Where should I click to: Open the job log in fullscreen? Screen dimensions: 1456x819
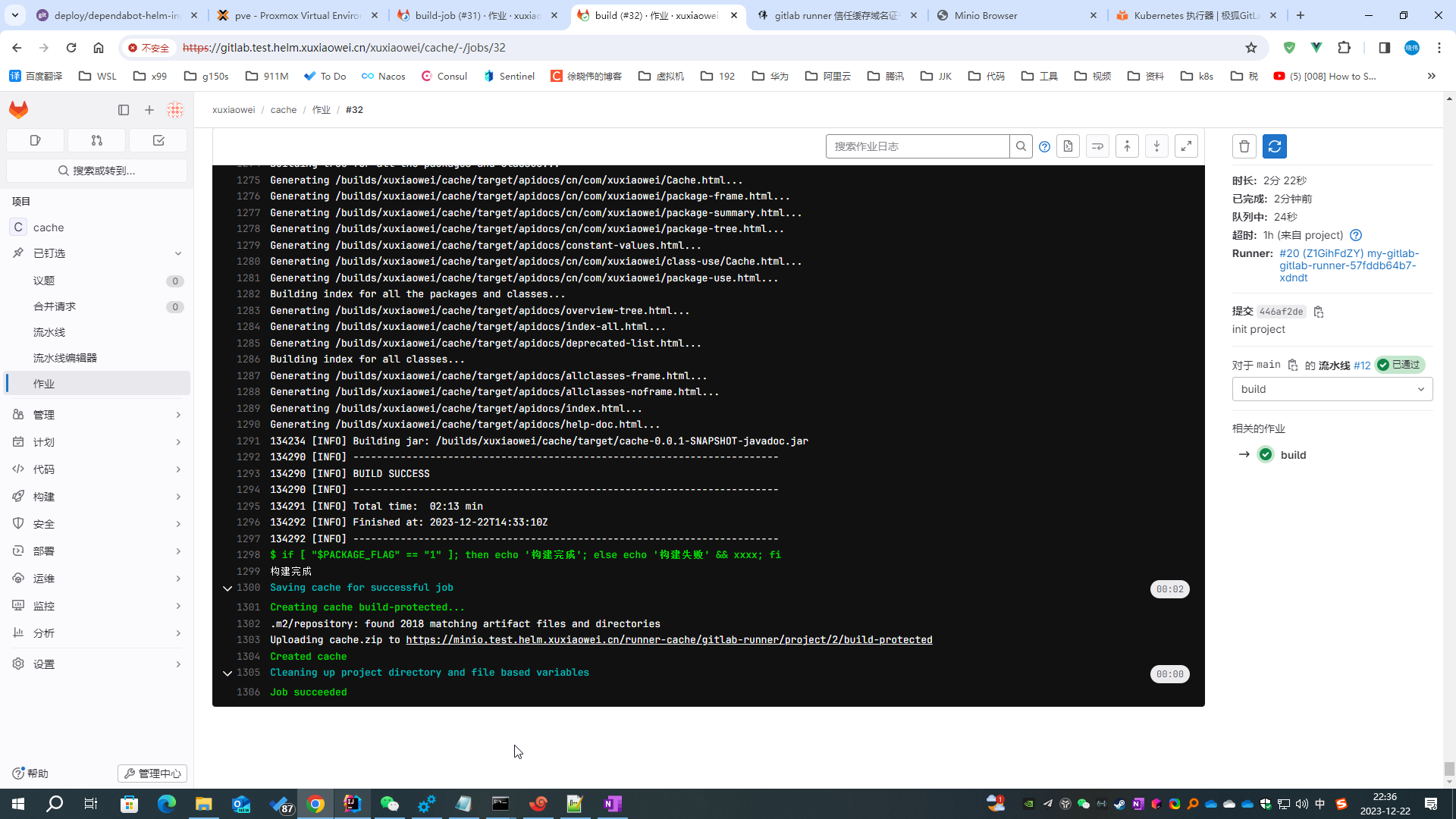[x=1186, y=146]
